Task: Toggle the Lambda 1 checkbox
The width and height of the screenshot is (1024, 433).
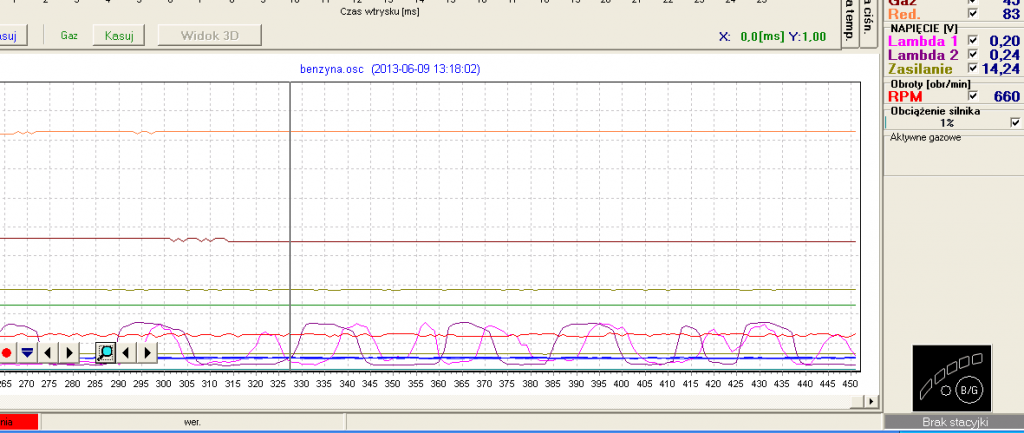Action: click(973, 41)
